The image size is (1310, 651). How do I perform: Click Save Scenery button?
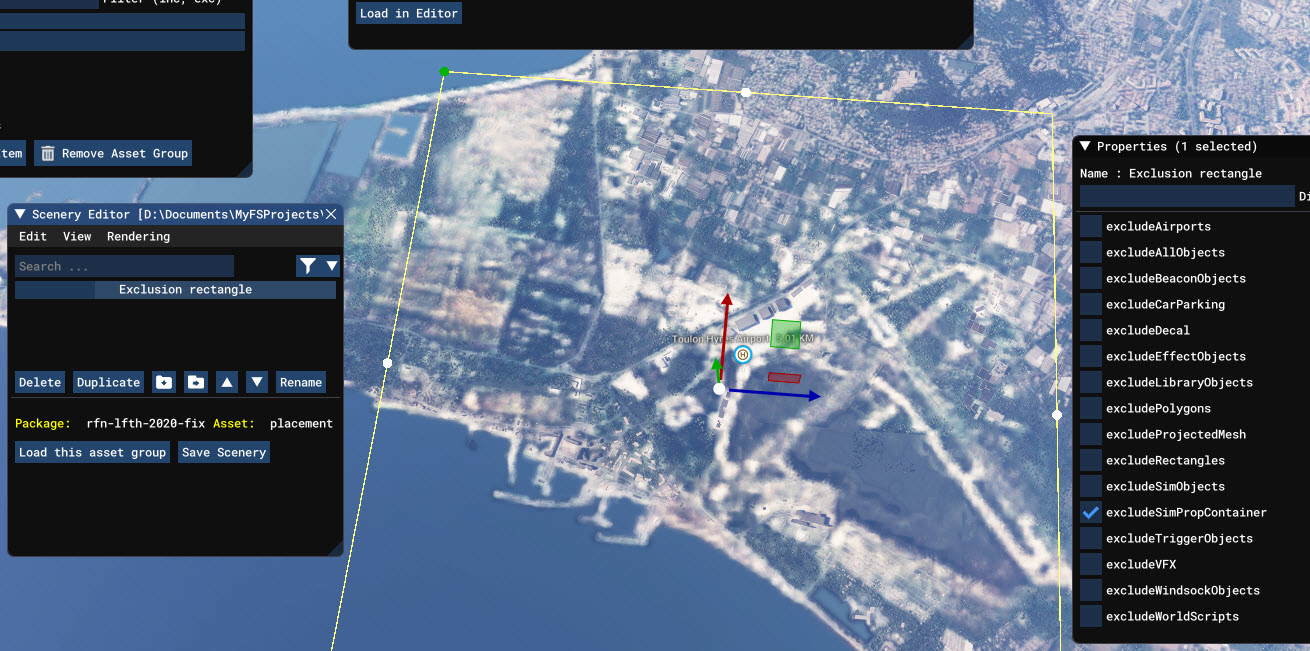(x=224, y=452)
